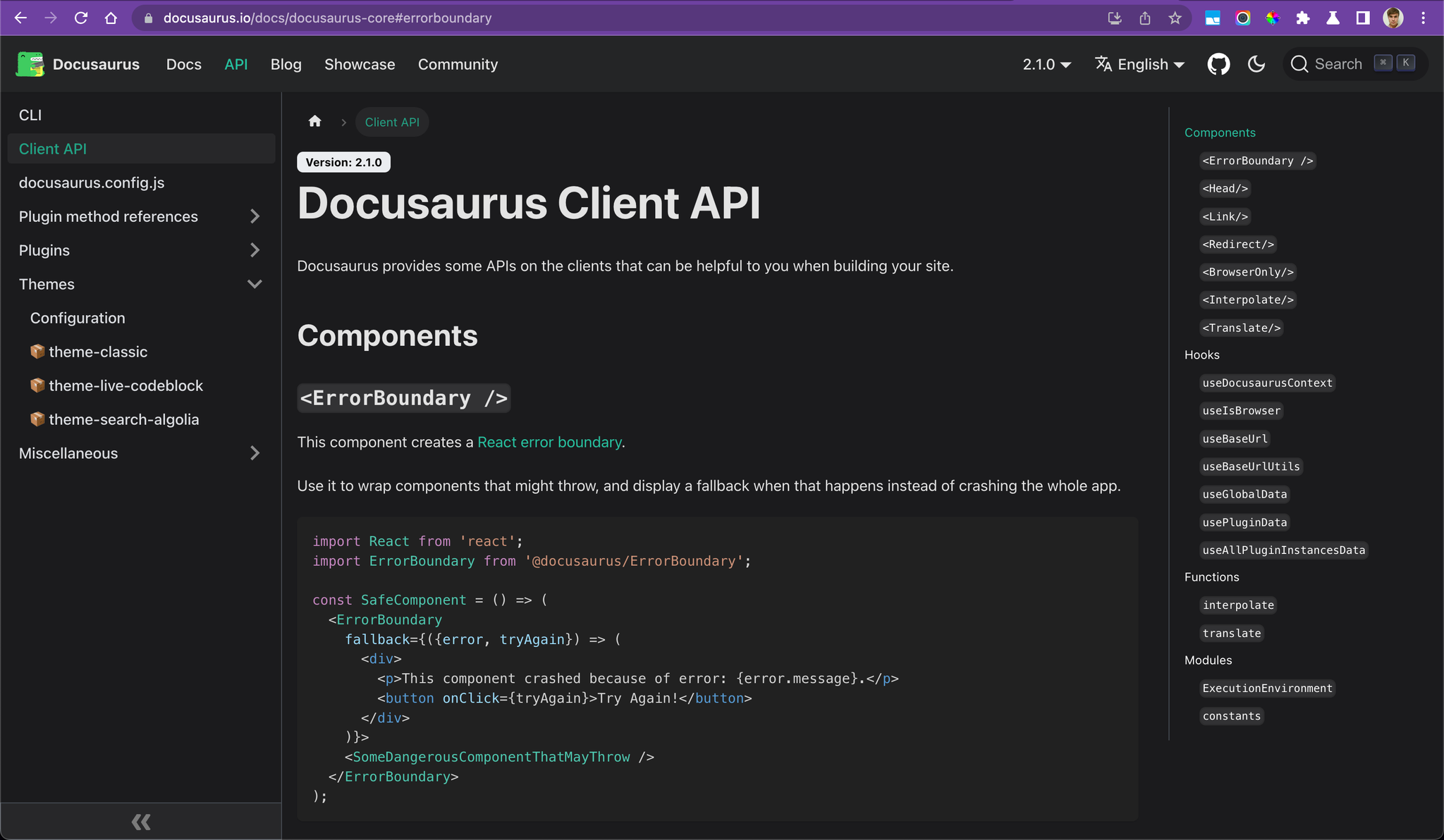Open the Community navbar item

click(458, 64)
